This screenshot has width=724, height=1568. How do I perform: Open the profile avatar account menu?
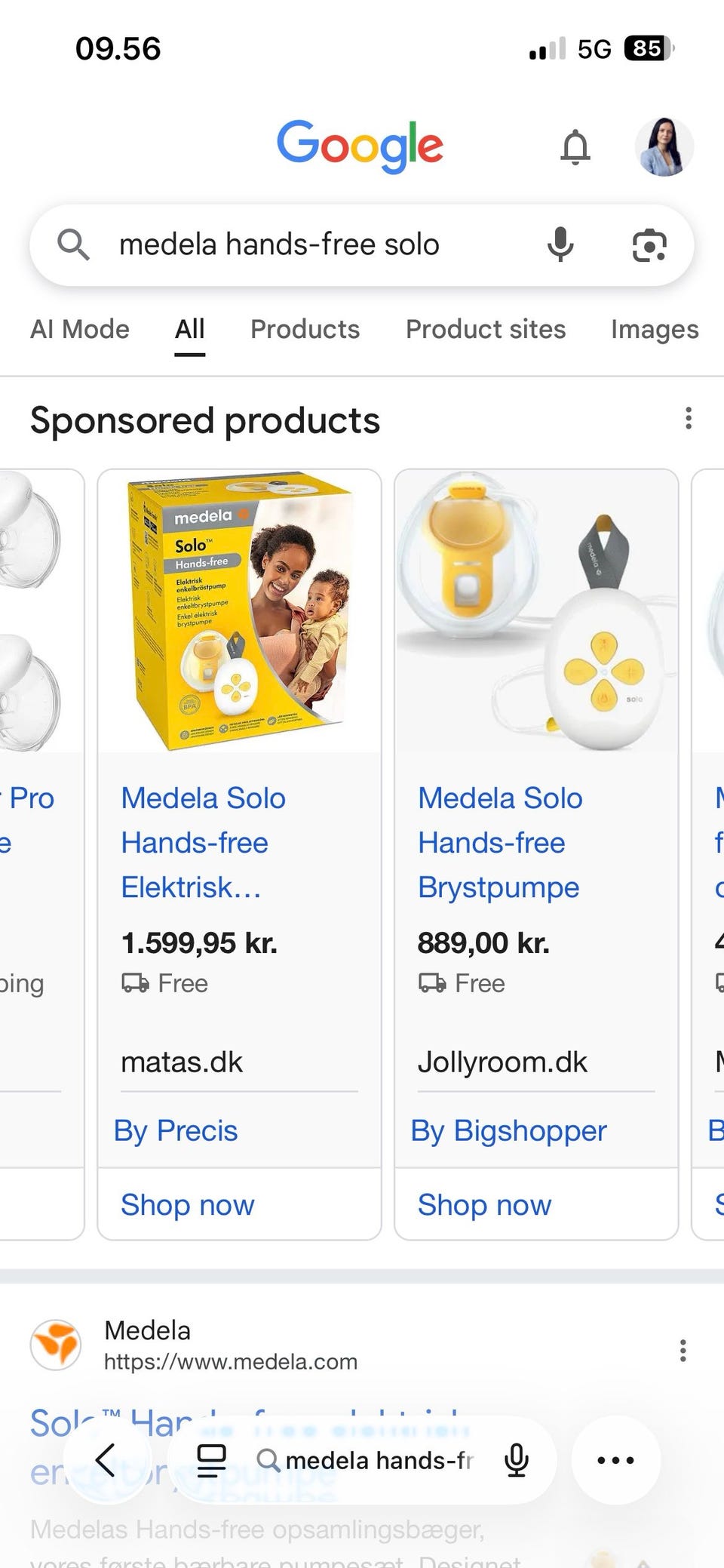click(664, 146)
